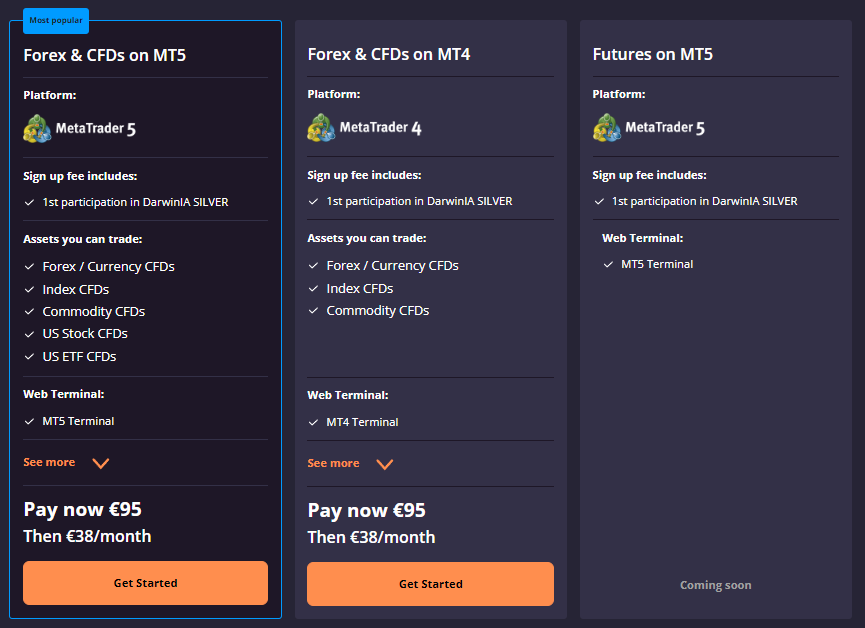This screenshot has height=628, width=865.
Task: Click checkmark next to Futures MT5 Terminal
Action: coord(608,265)
